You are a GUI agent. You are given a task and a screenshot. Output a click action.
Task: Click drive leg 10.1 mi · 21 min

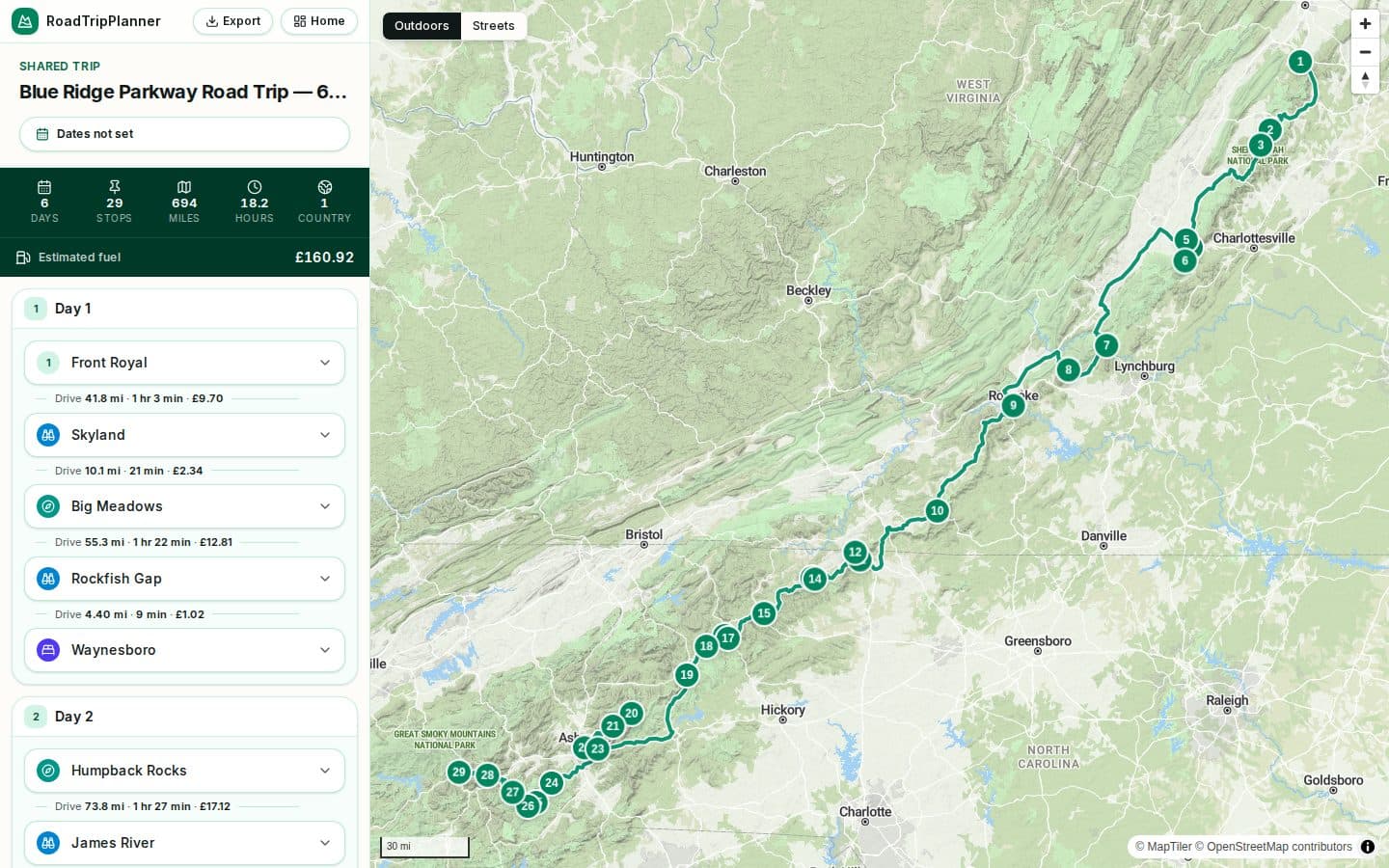click(x=128, y=471)
